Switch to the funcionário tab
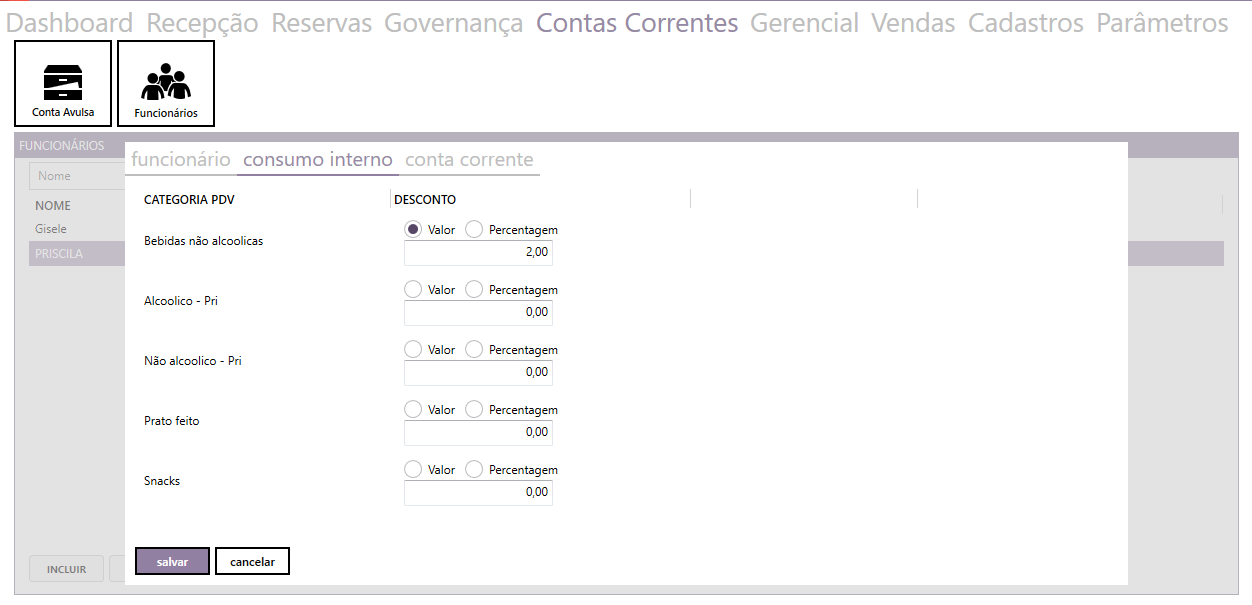 click(181, 160)
